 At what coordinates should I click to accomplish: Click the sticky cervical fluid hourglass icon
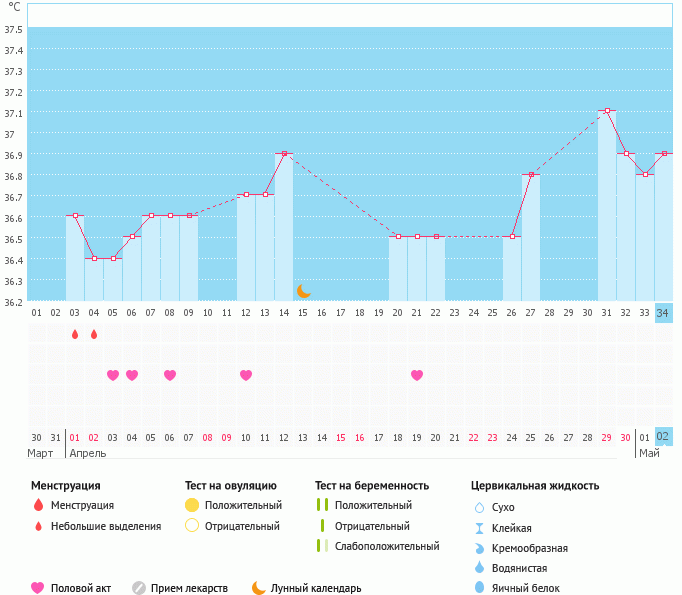[x=479, y=528]
